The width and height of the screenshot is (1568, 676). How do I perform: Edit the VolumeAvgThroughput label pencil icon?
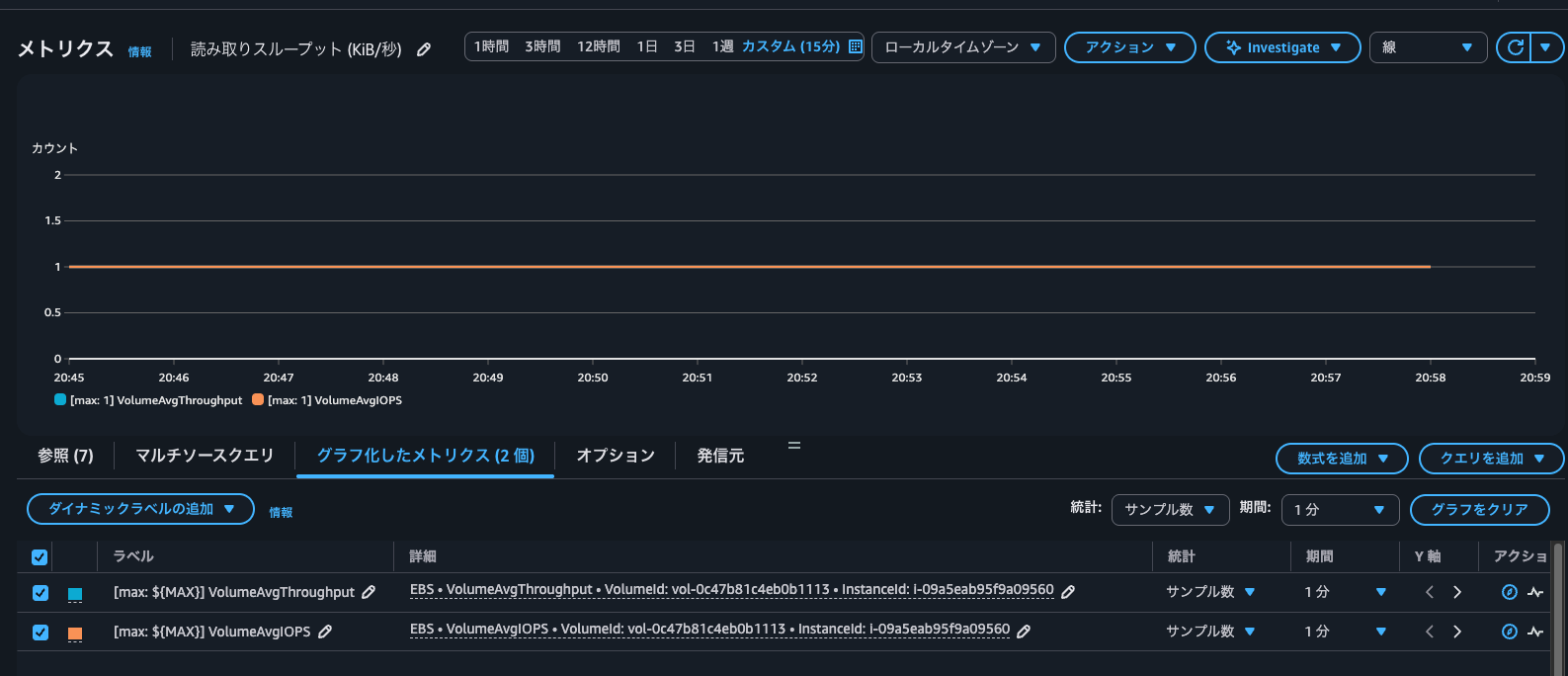pos(369,592)
